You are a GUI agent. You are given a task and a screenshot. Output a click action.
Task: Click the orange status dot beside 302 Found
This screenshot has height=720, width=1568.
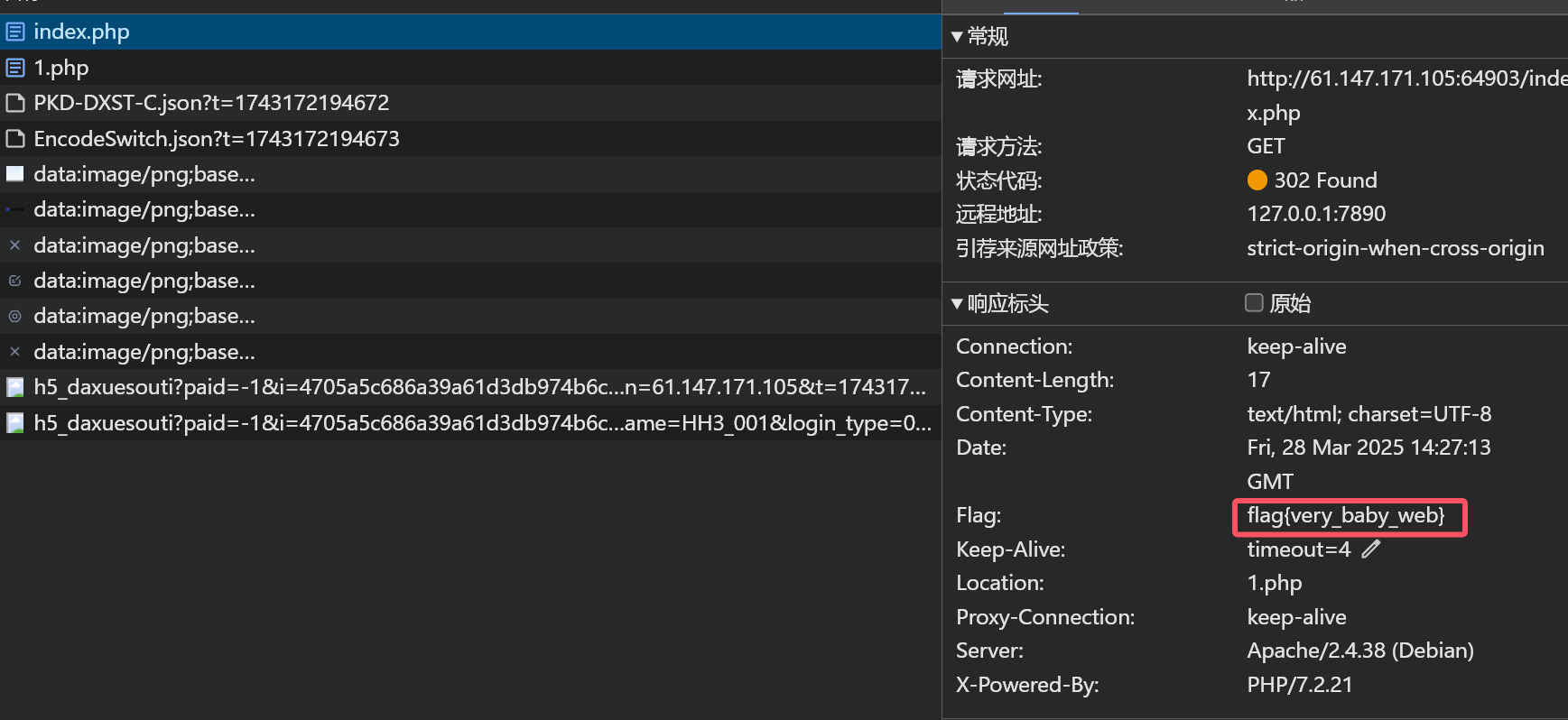(x=1257, y=180)
